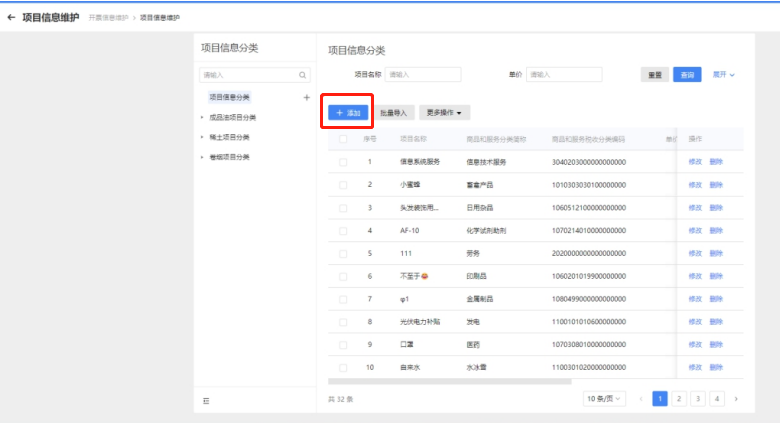Viewport: 780px width, 423px height.
Task: Click 开票信息维护 in the breadcrumb
Action: (x=108, y=18)
